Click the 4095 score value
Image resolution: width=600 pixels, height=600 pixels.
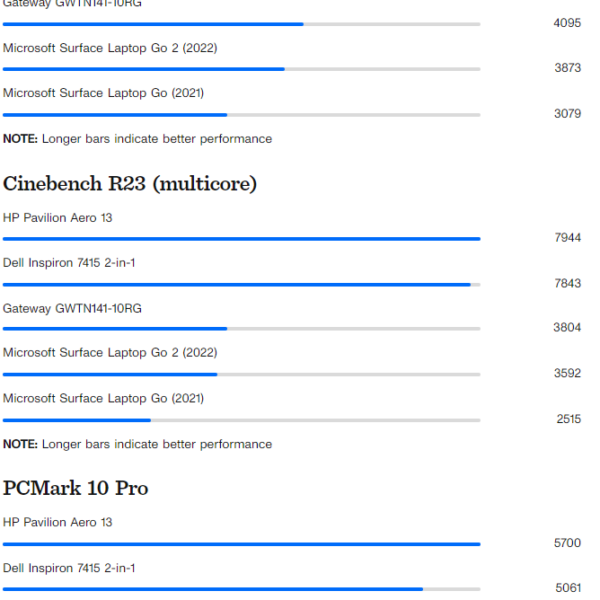pos(567,23)
